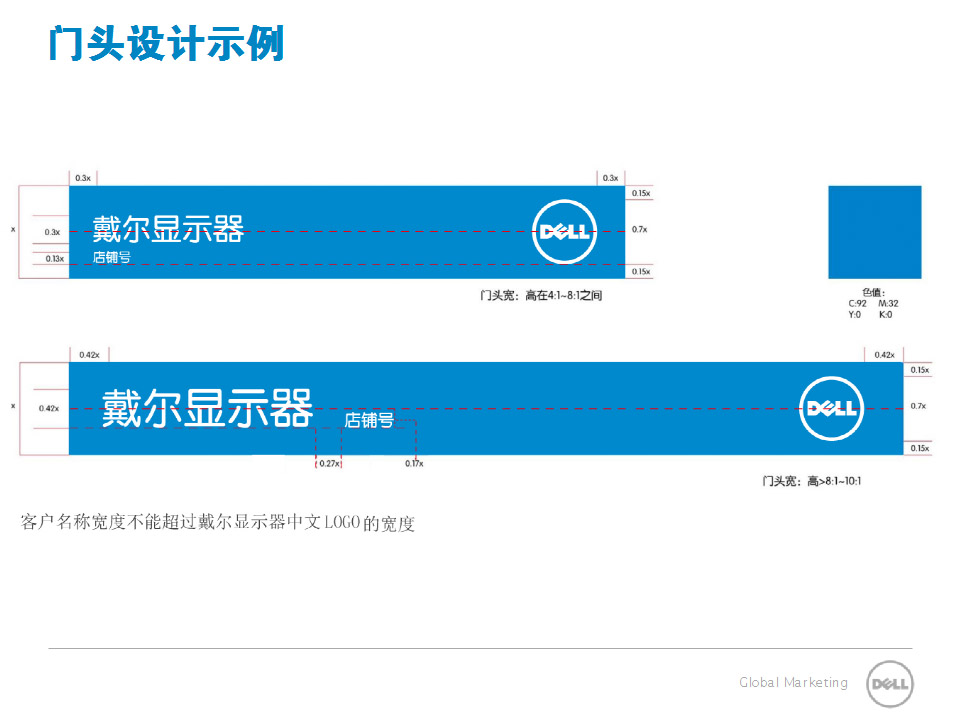960x720 pixels.
Task: Click the caption 门头宽：高>8:1~10:1
Action: coord(811,481)
